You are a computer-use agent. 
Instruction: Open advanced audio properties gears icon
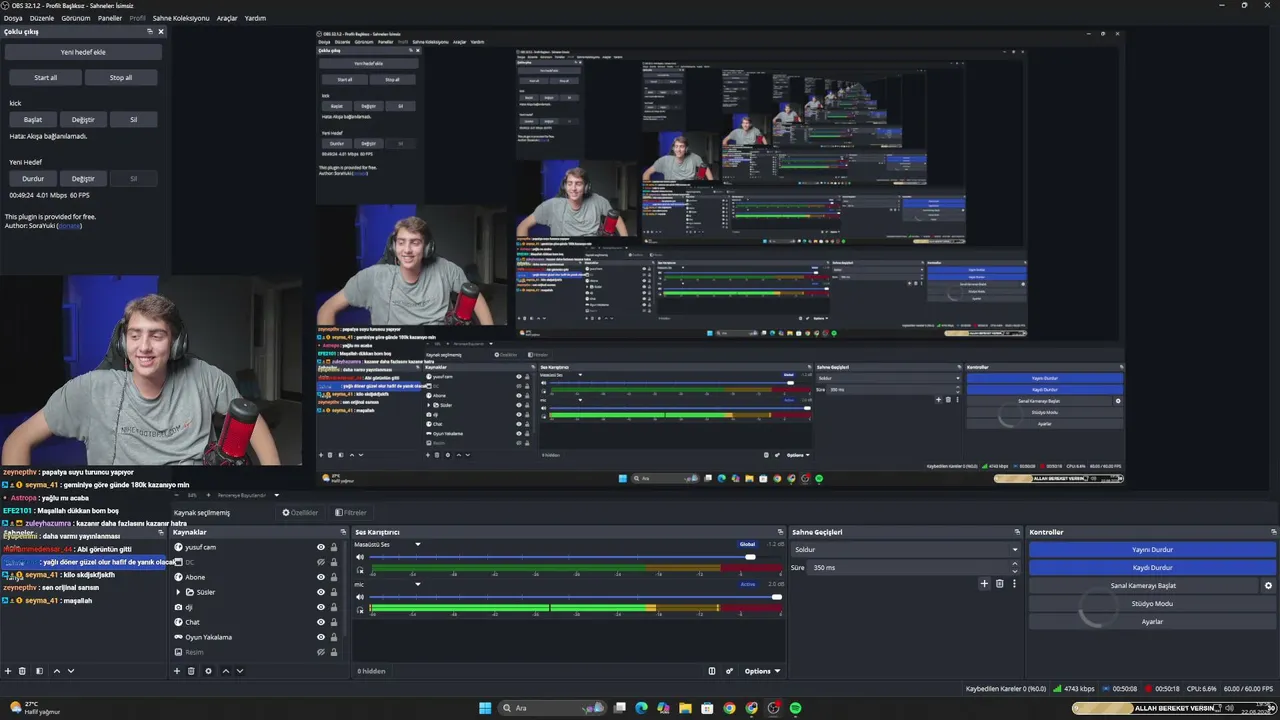point(730,671)
